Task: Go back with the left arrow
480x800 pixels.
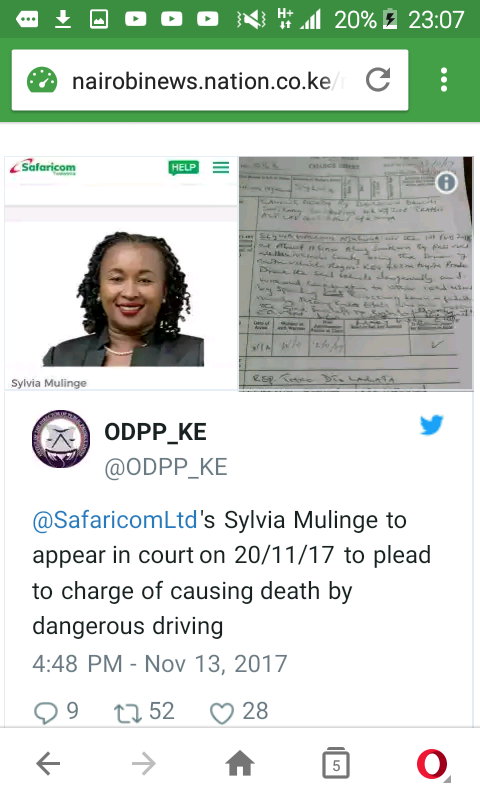Action: coord(48,764)
